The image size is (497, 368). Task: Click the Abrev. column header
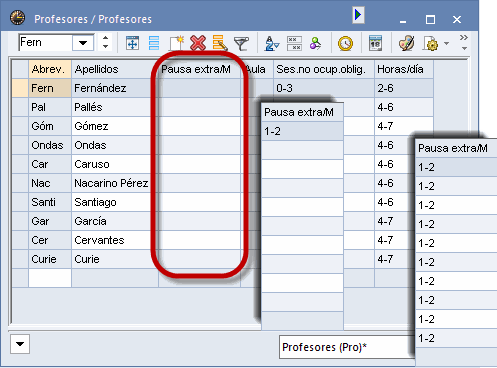(x=50, y=69)
